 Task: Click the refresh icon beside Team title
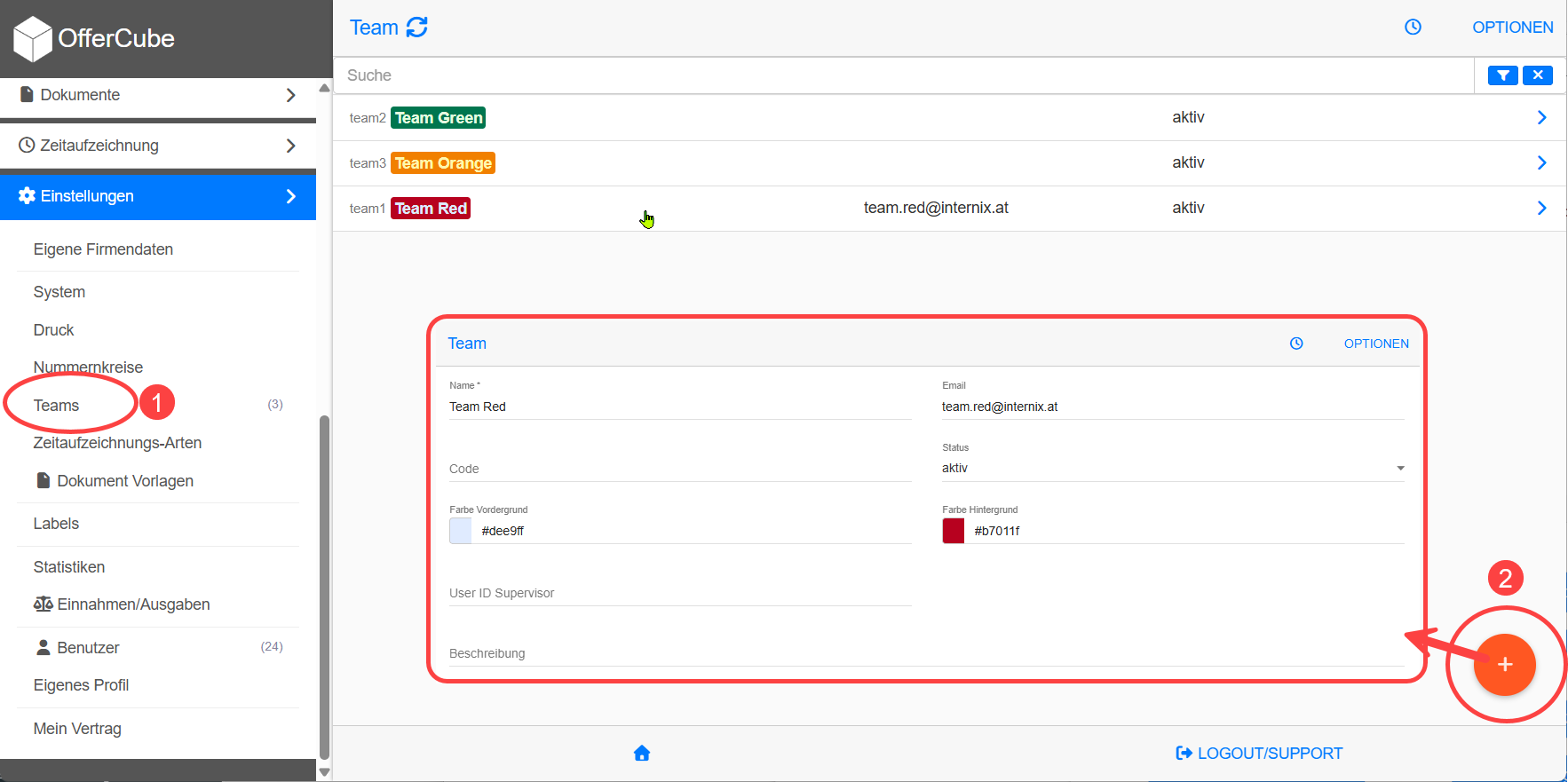(416, 28)
